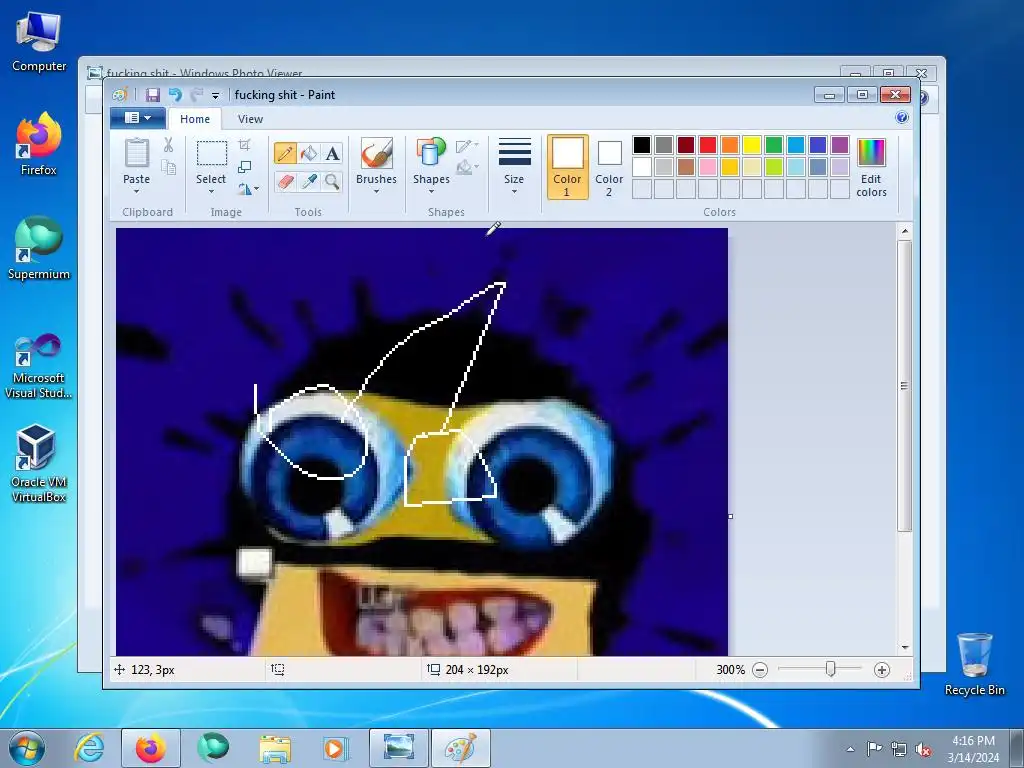Expand the Shapes dropdown arrow
This screenshot has width=1024, height=768.
[431, 191]
